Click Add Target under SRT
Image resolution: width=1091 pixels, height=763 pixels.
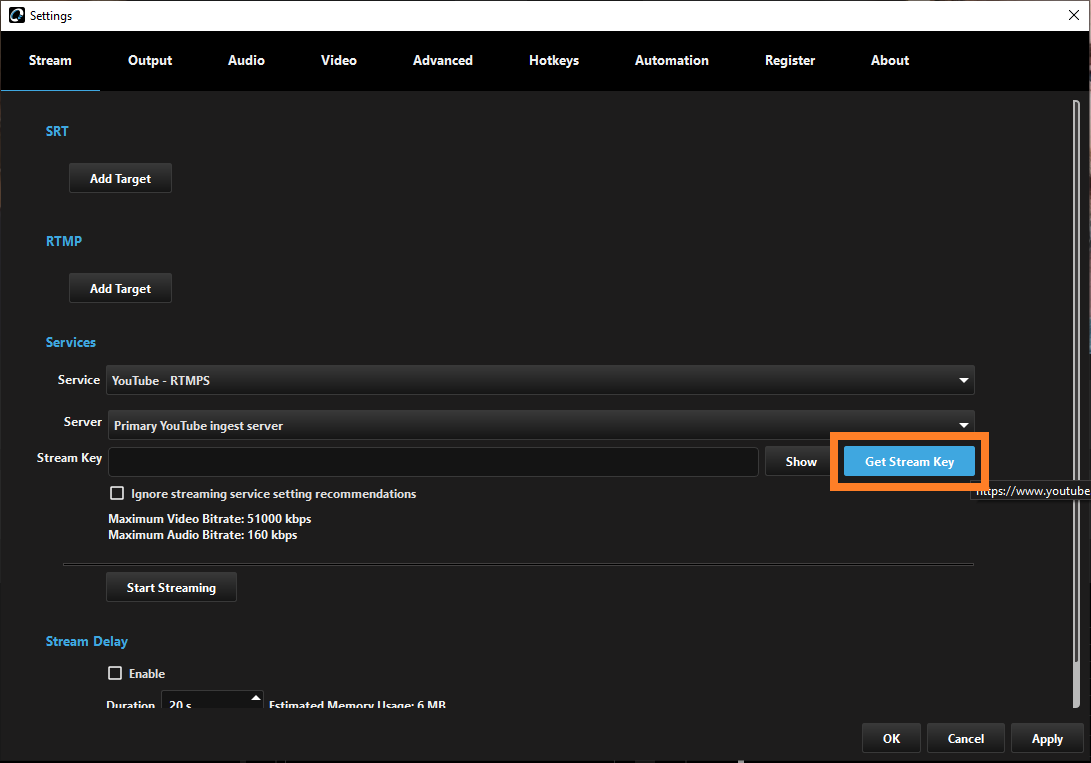[x=120, y=179]
